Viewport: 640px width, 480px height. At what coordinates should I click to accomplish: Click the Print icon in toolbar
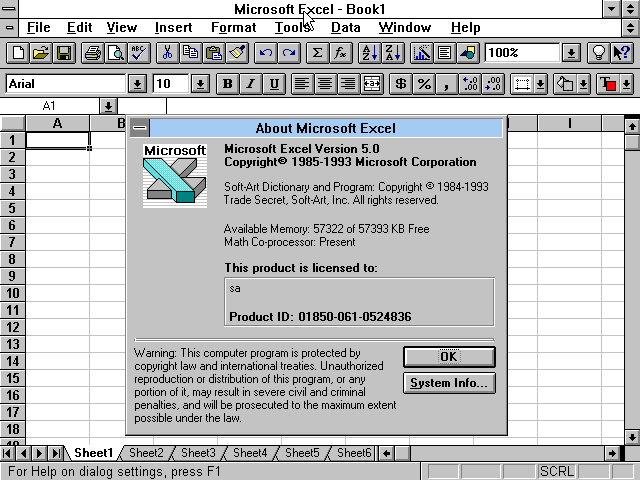(92, 53)
